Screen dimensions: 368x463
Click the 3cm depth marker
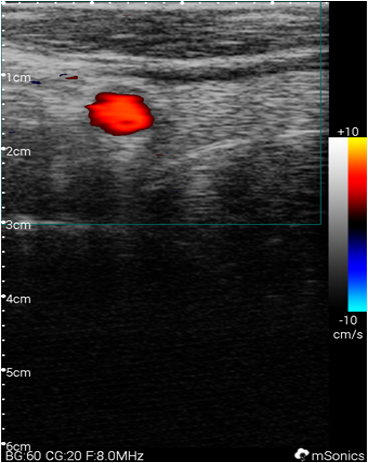pos(19,225)
